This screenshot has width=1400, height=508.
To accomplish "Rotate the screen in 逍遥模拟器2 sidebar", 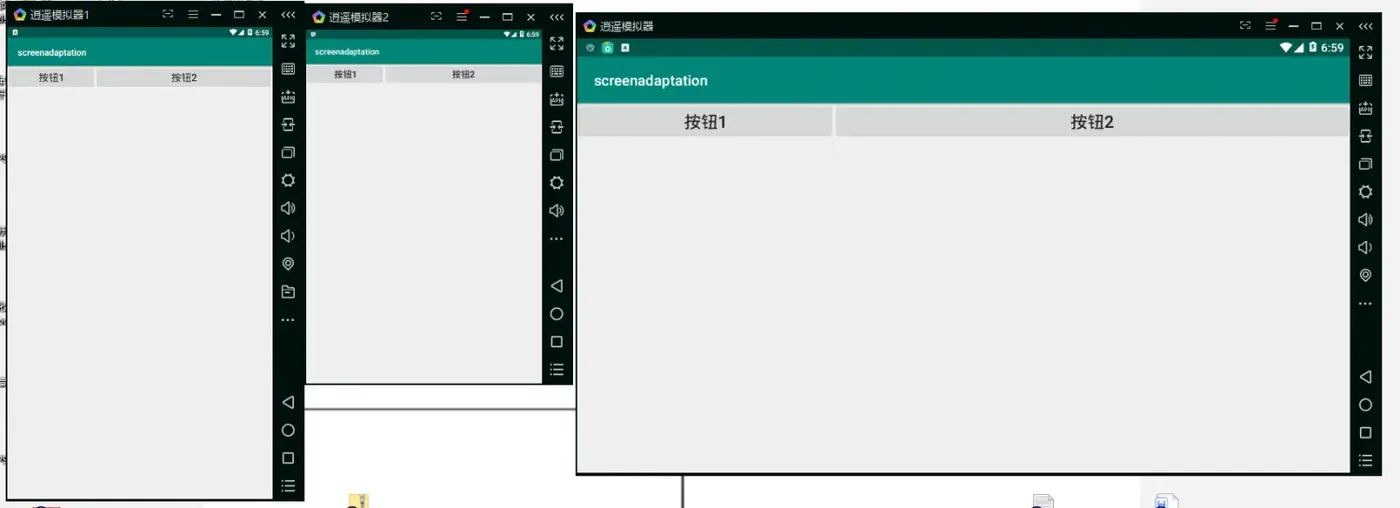I will click(557, 127).
